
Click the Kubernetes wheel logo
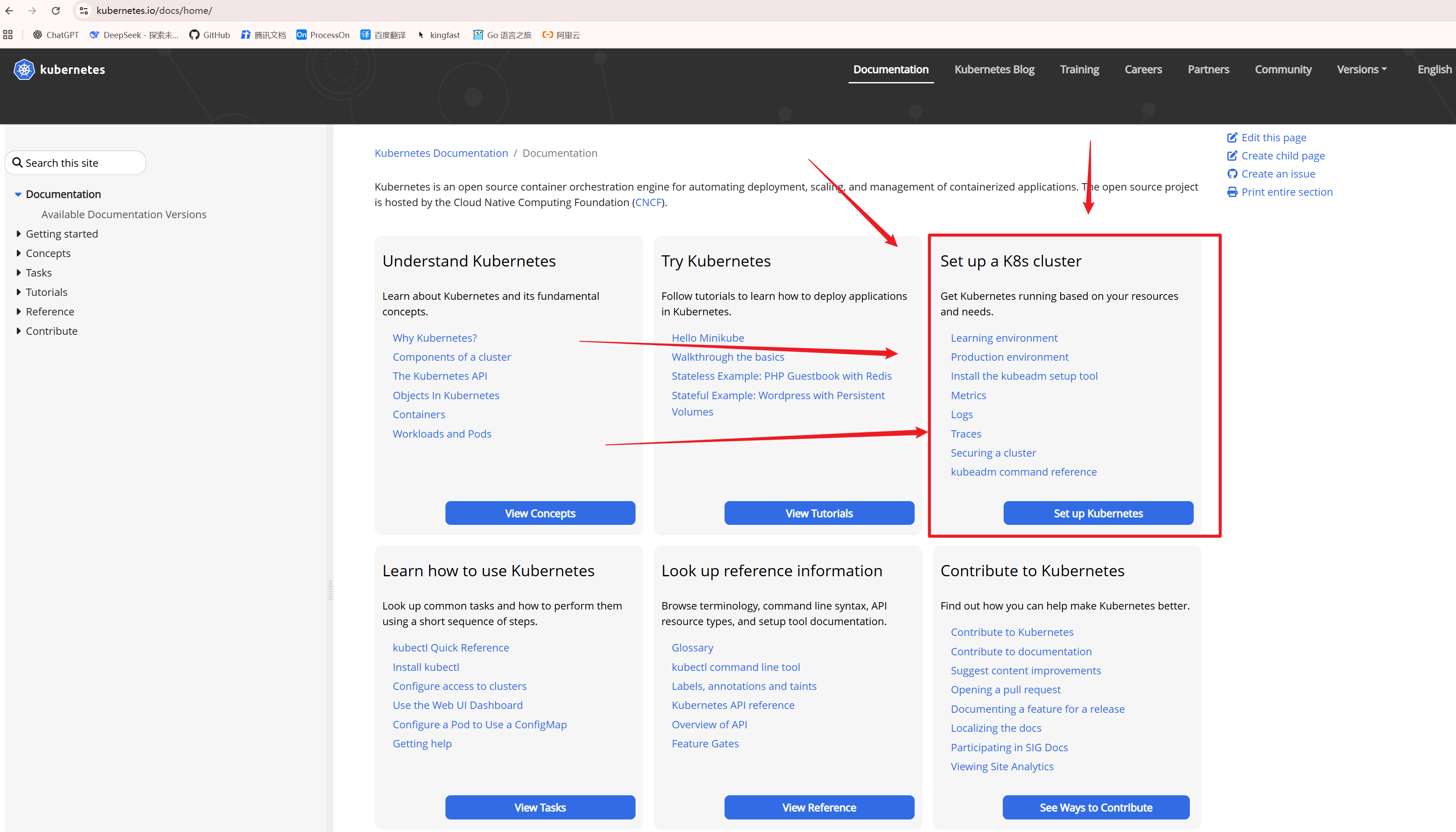coord(24,69)
